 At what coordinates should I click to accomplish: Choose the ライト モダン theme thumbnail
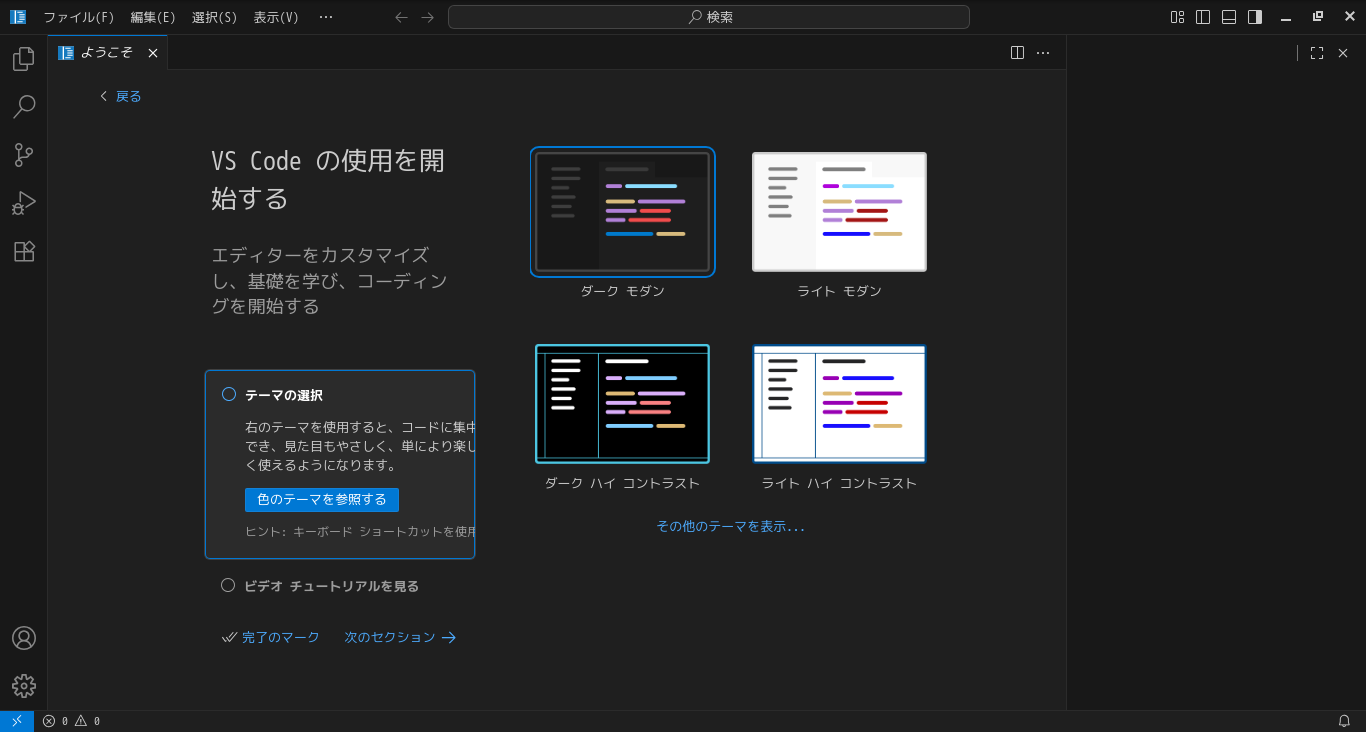click(839, 212)
